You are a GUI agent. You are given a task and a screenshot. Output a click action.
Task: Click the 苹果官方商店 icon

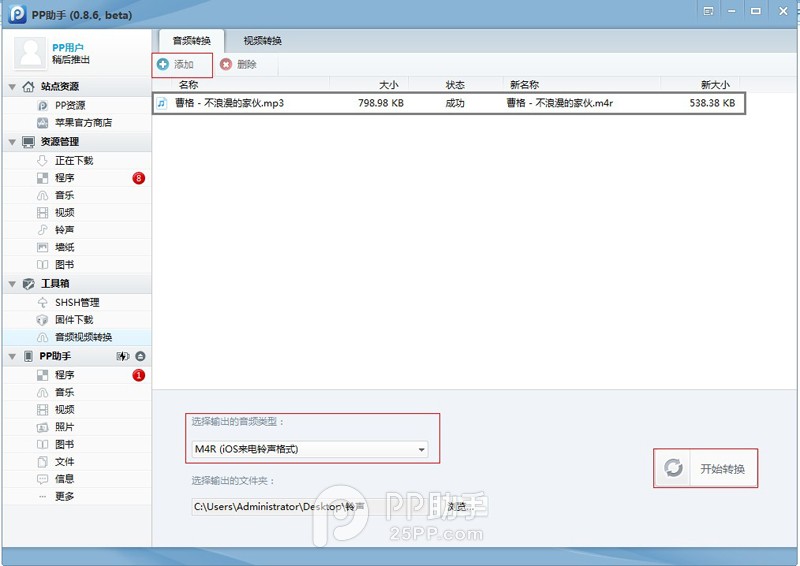pos(42,123)
